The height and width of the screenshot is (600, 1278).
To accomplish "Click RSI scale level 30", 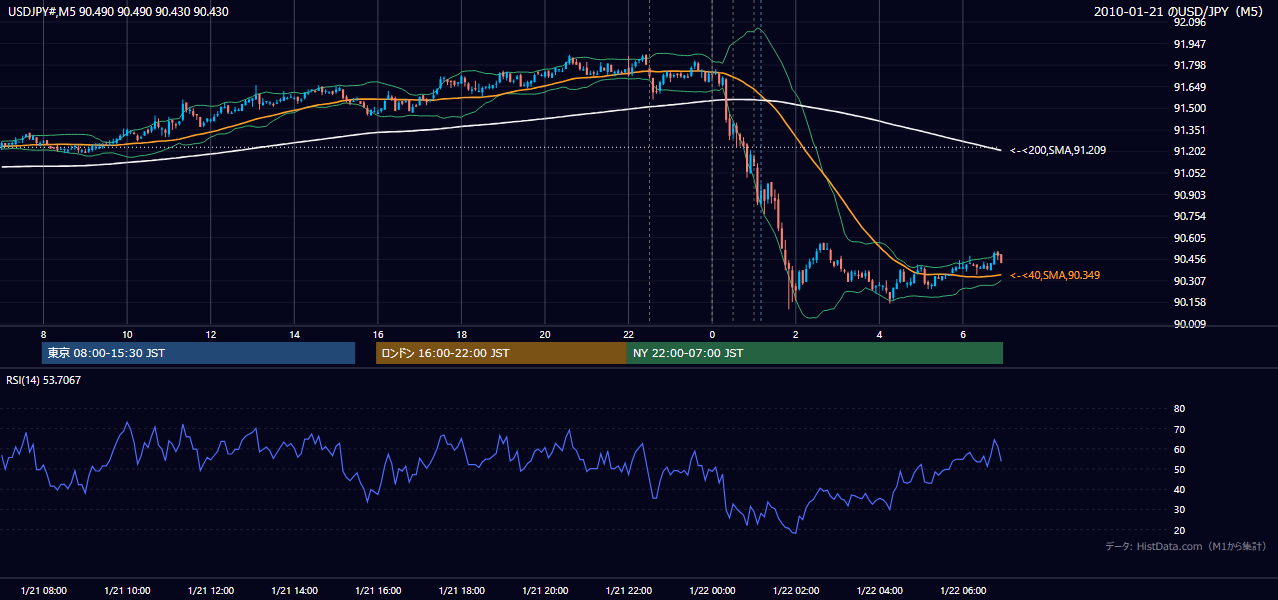I will click(x=1180, y=510).
